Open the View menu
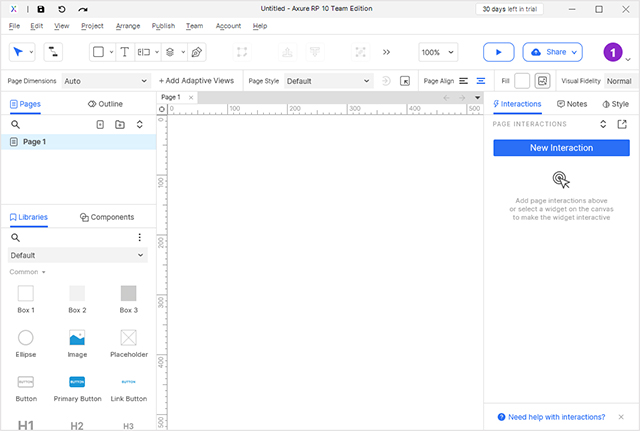 click(x=62, y=26)
